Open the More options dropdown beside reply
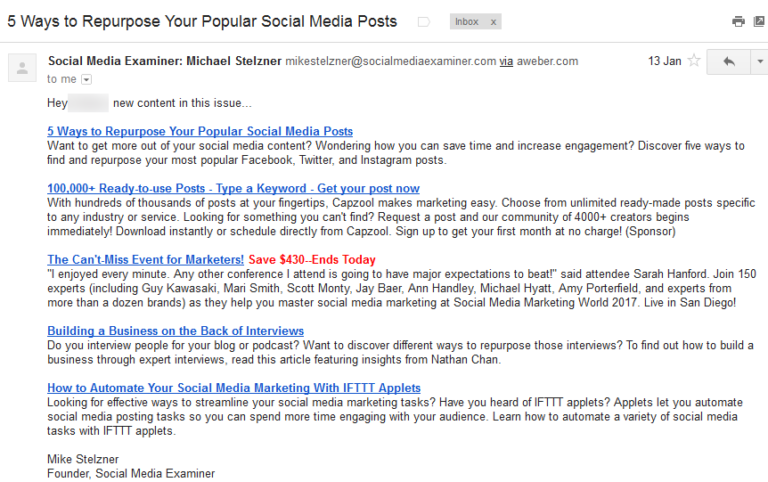The height and width of the screenshot is (482, 768). point(760,61)
